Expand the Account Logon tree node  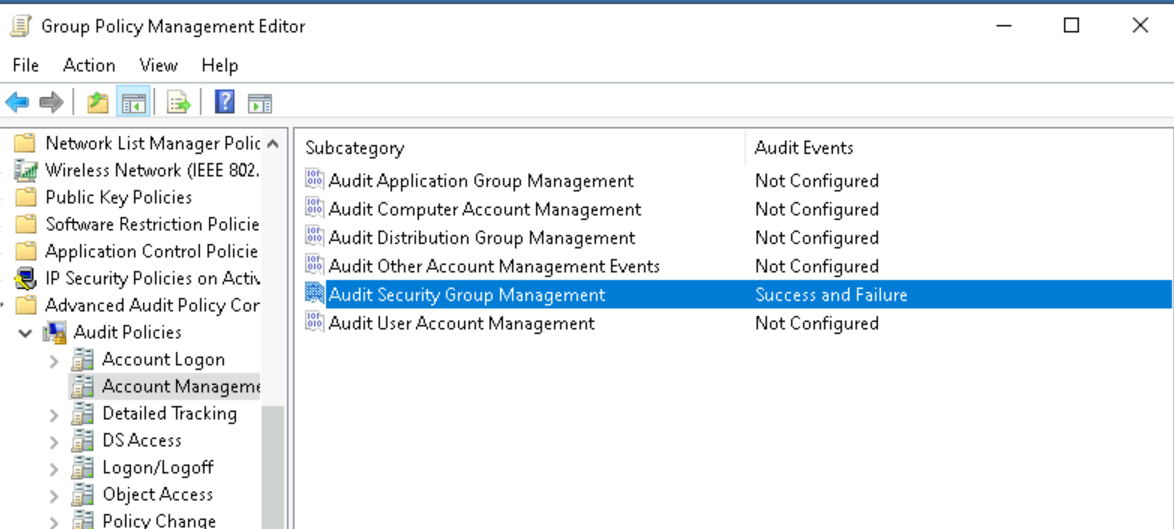54,361
